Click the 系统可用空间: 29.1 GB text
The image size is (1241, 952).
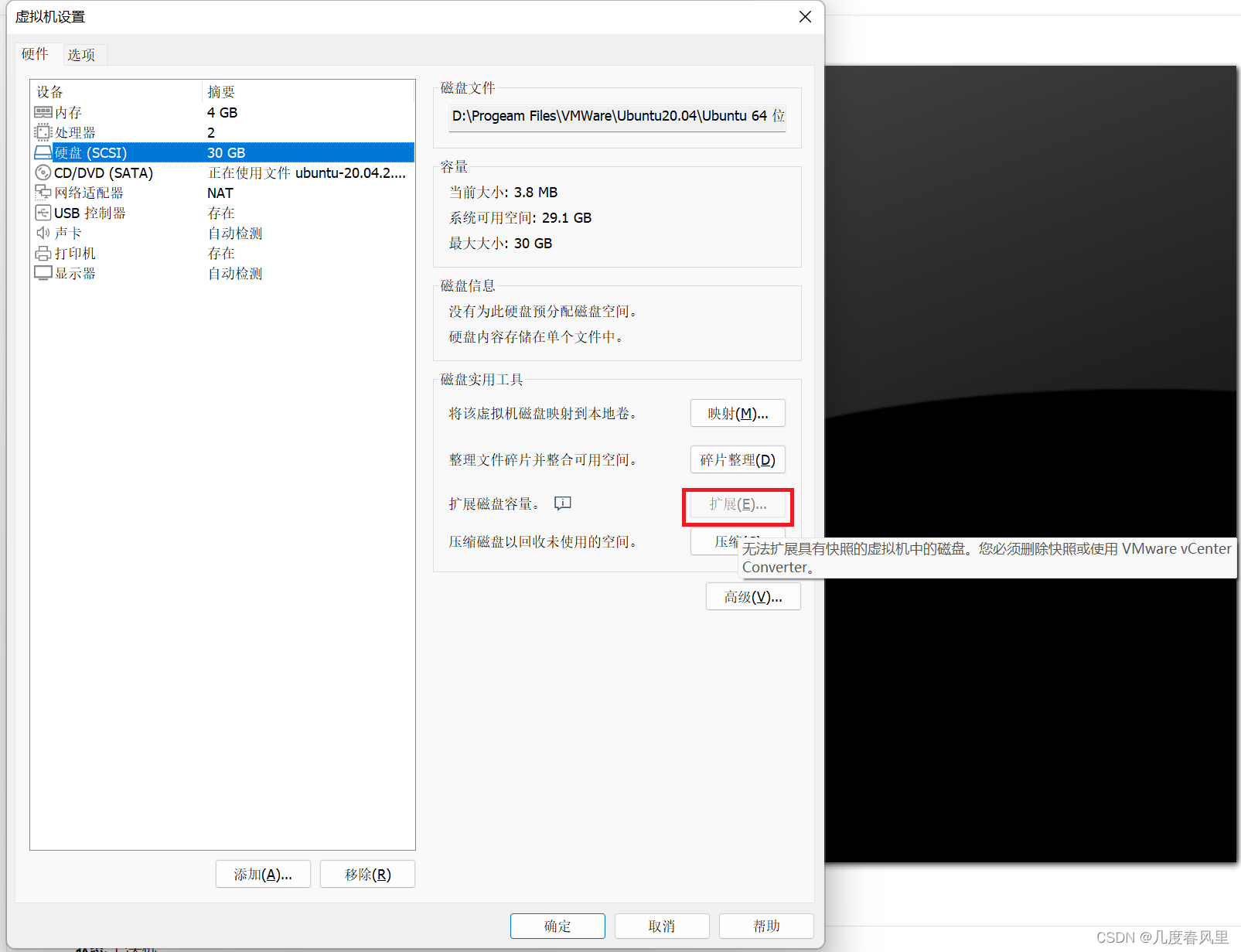(x=520, y=218)
